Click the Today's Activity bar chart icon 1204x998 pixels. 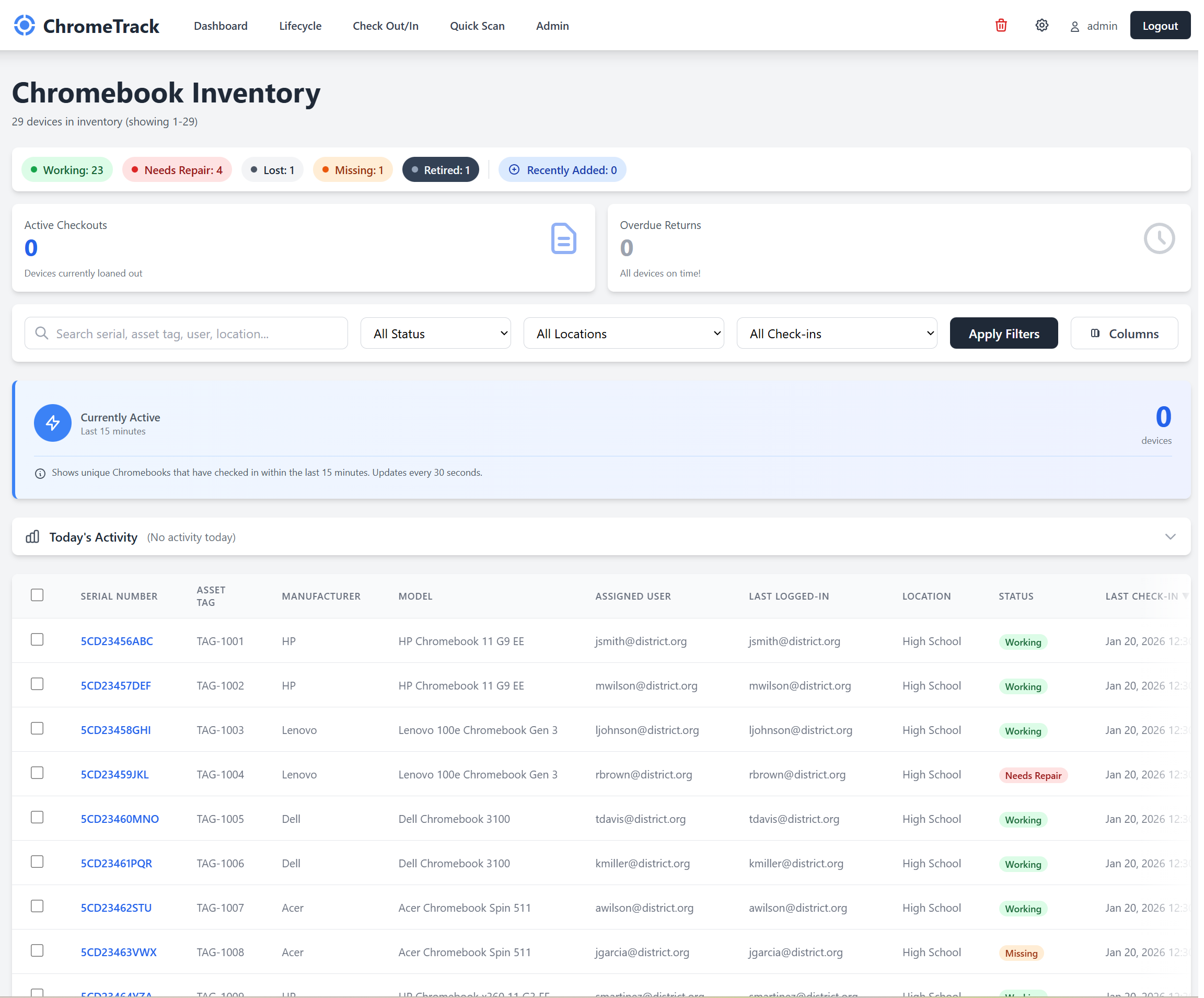click(x=32, y=537)
